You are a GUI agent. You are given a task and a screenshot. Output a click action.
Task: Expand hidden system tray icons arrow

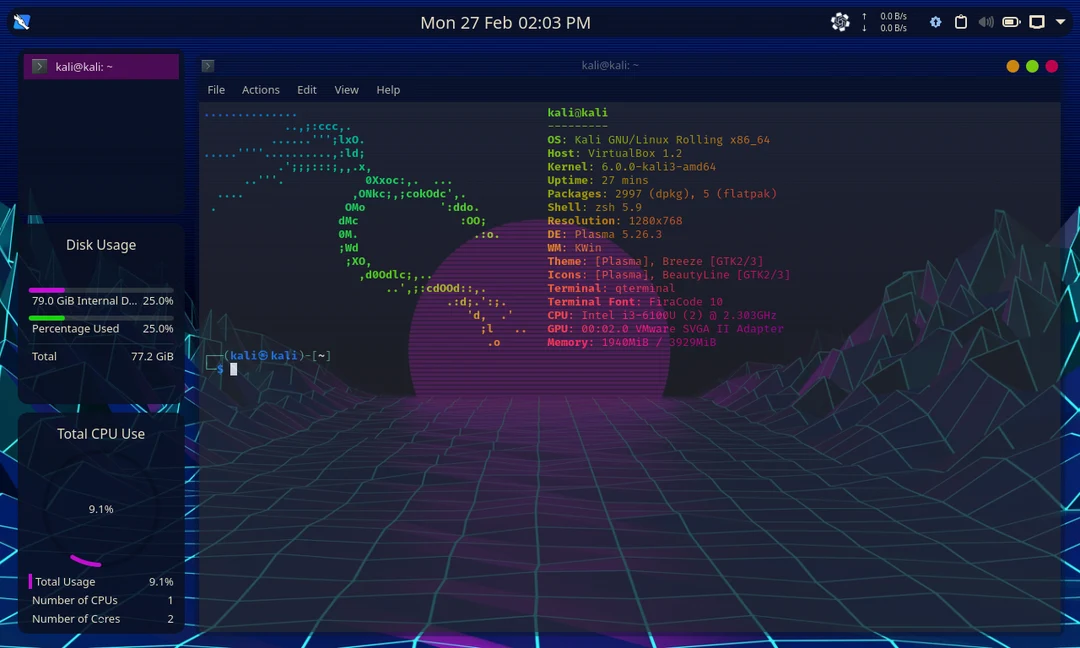(1060, 21)
